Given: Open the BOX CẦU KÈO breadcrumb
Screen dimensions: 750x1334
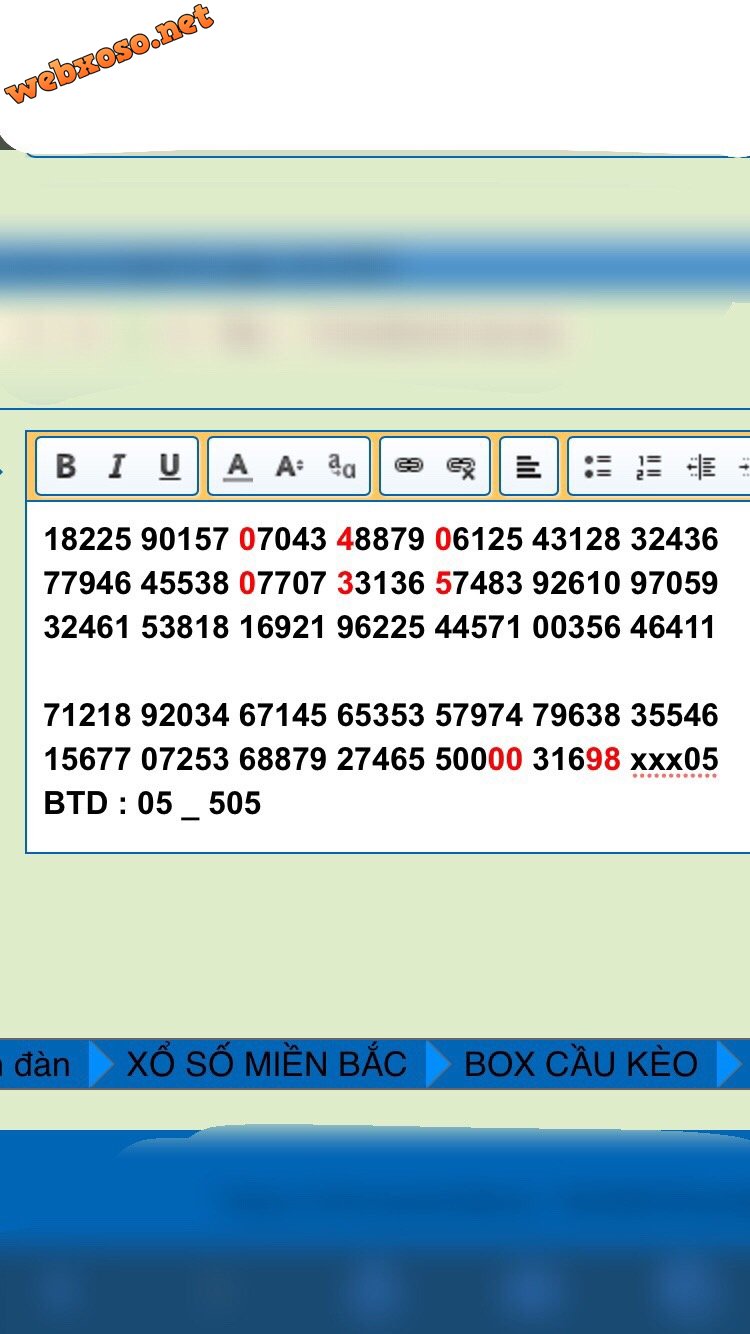Looking at the screenshot, I should (581, 1064).
